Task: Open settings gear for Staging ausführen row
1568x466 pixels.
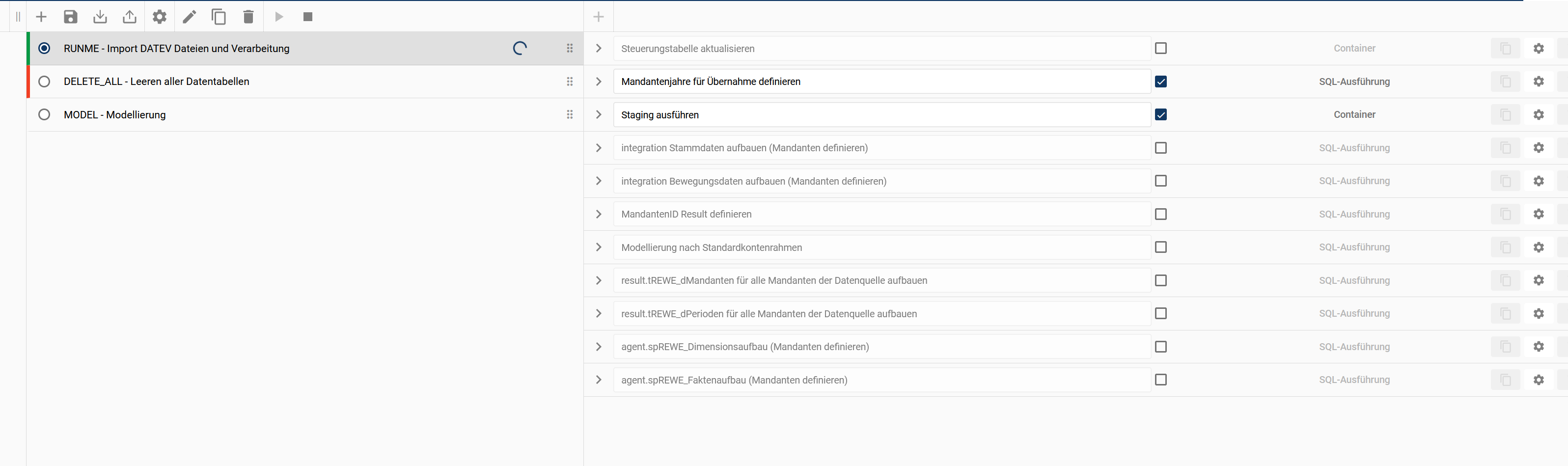Action: [1538, 115]
